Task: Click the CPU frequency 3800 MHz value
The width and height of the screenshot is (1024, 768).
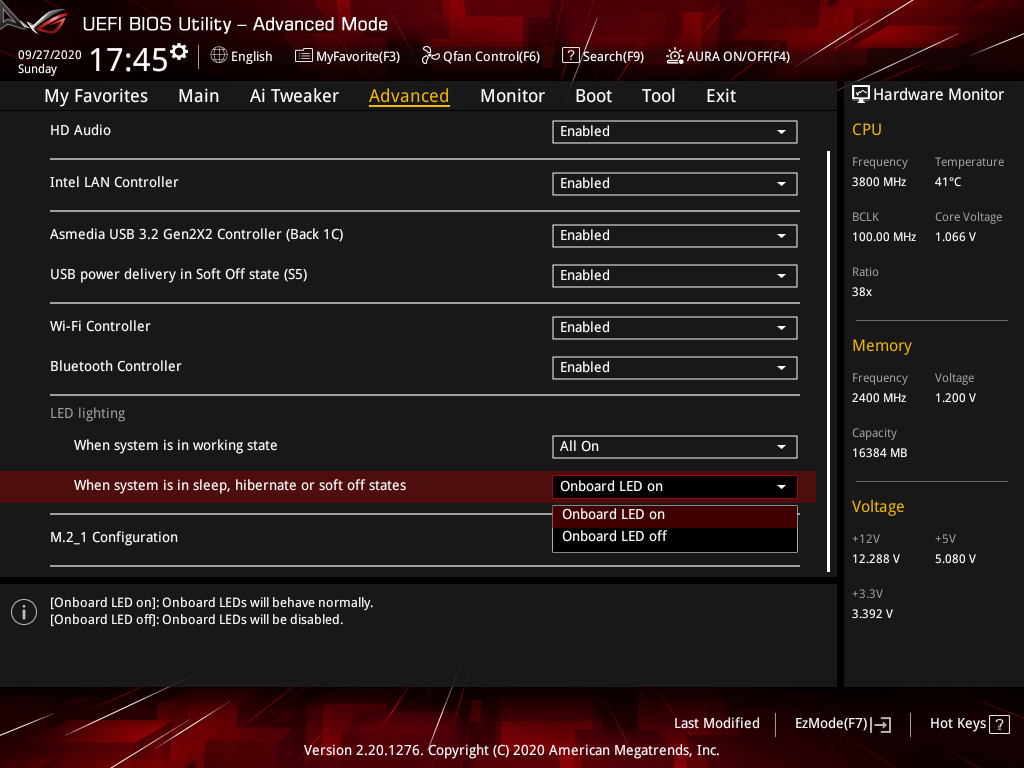Action: coord(879,182)
